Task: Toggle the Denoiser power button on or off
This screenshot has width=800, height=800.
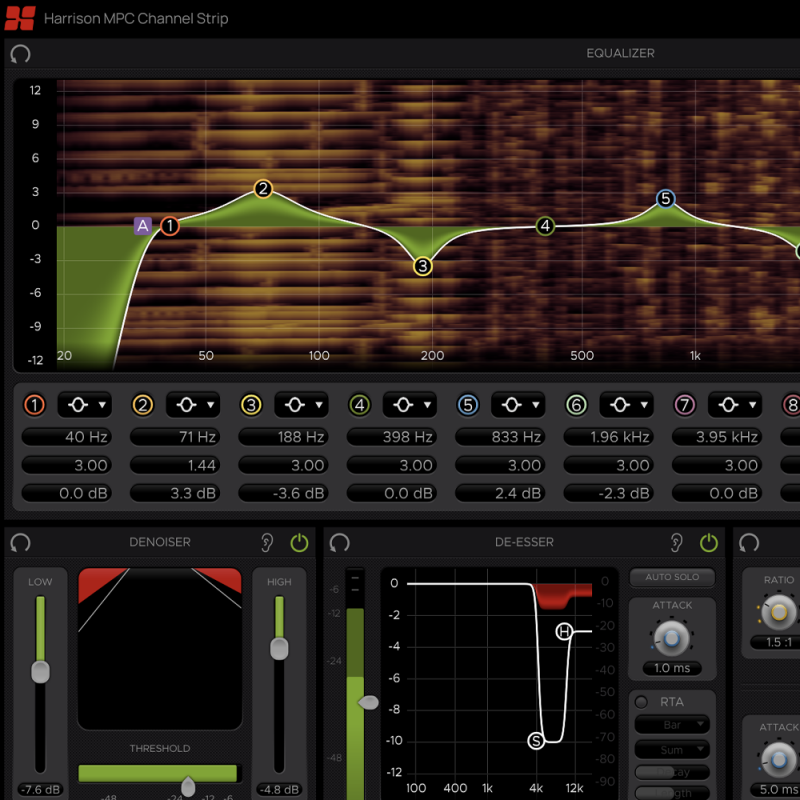Action: (x=299, y=542)
